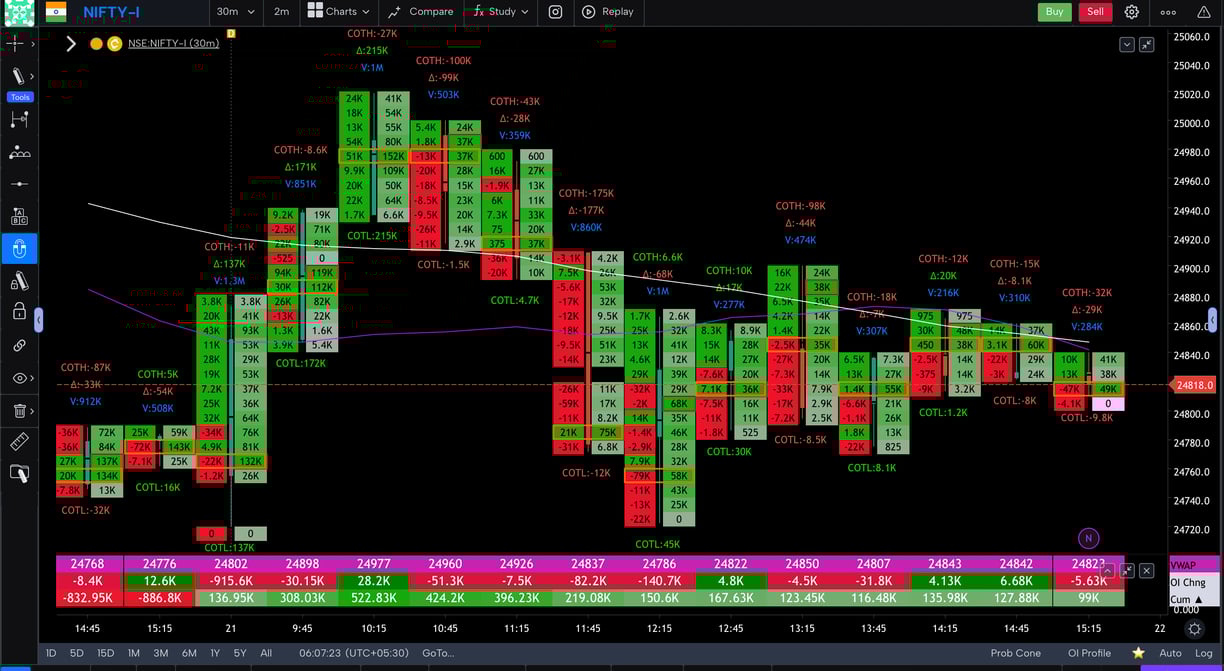This screenshot has height=671, width=1224.
Task: Move the lower pane up arrow
Action: 1108,570
